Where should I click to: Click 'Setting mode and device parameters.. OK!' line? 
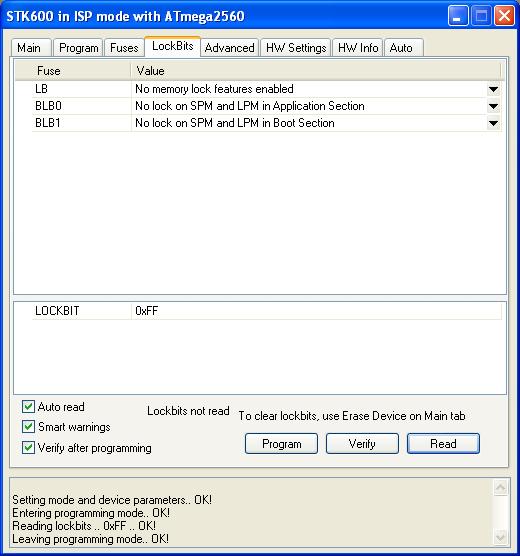pyautogui.click(x=112, y=500)
